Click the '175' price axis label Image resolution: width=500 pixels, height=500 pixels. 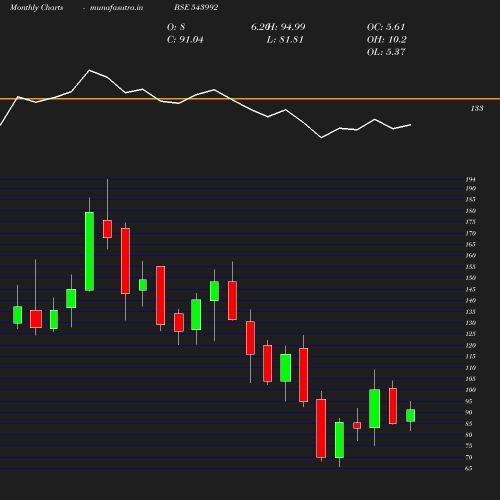[x=470, y=222]
